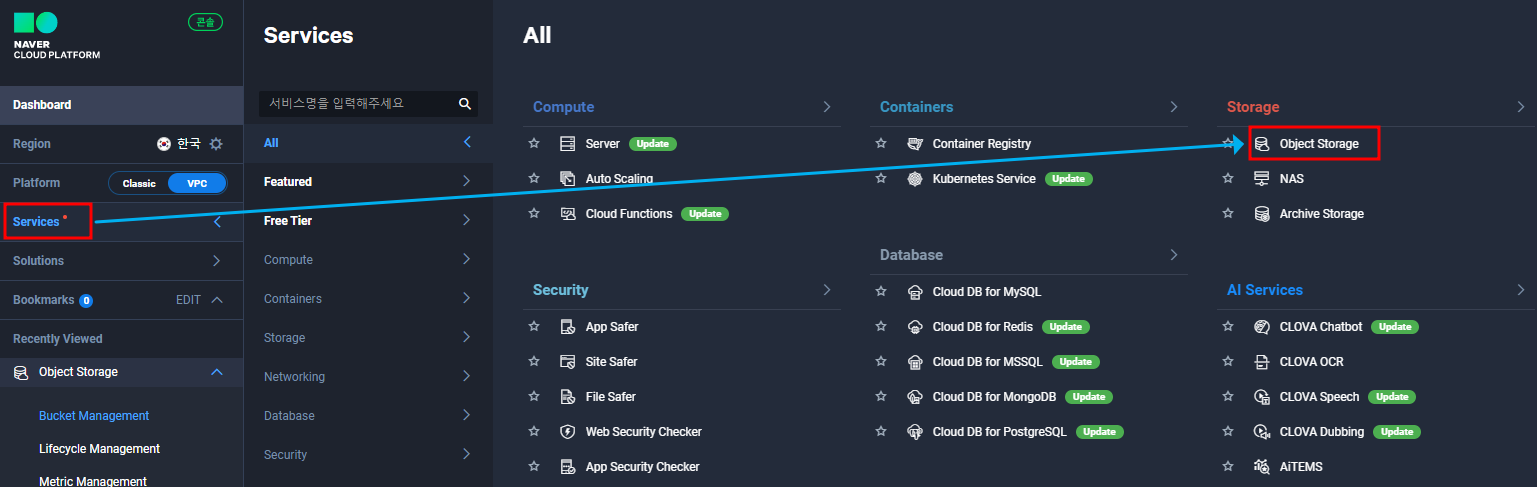The height and width of the screenshot is (487, 1537).
Task: Collapse the Bookmarks section chevron
Action: click(217, 300)
